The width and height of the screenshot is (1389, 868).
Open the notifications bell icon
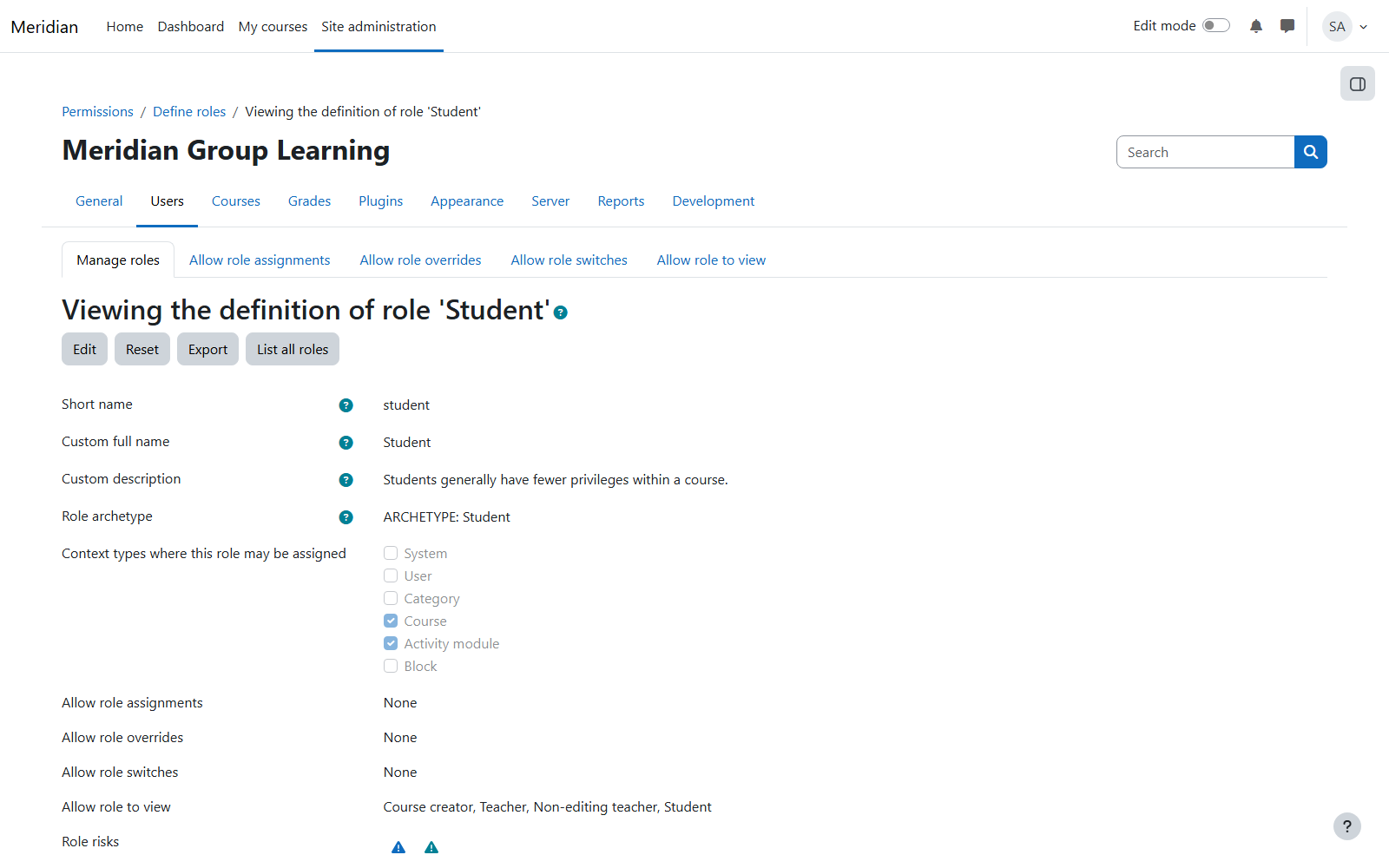click(1256, 26)
